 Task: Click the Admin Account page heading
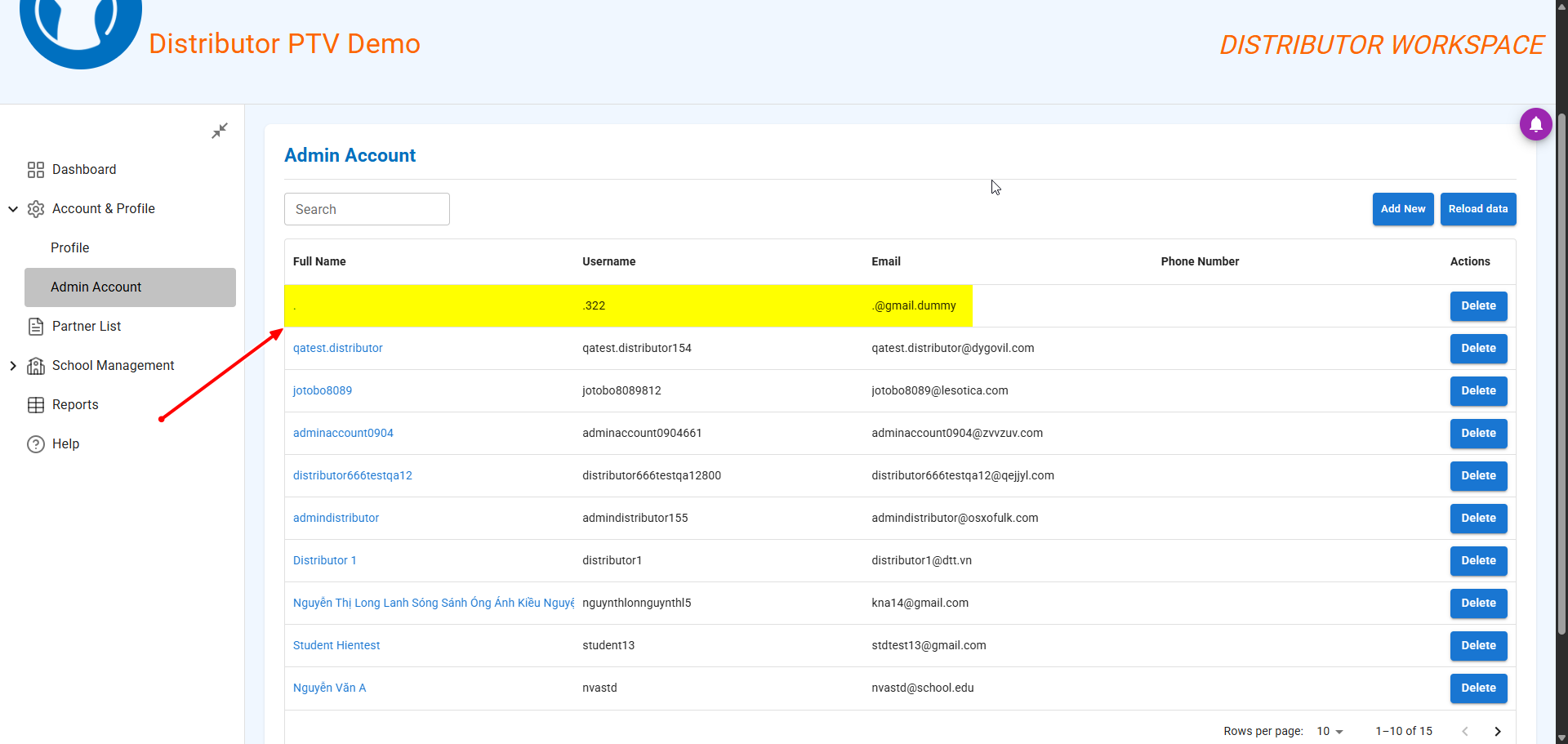click(350, 155)
